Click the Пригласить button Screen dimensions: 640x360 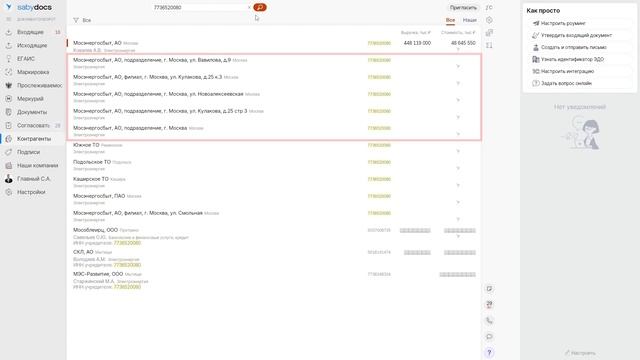(463, 8)
